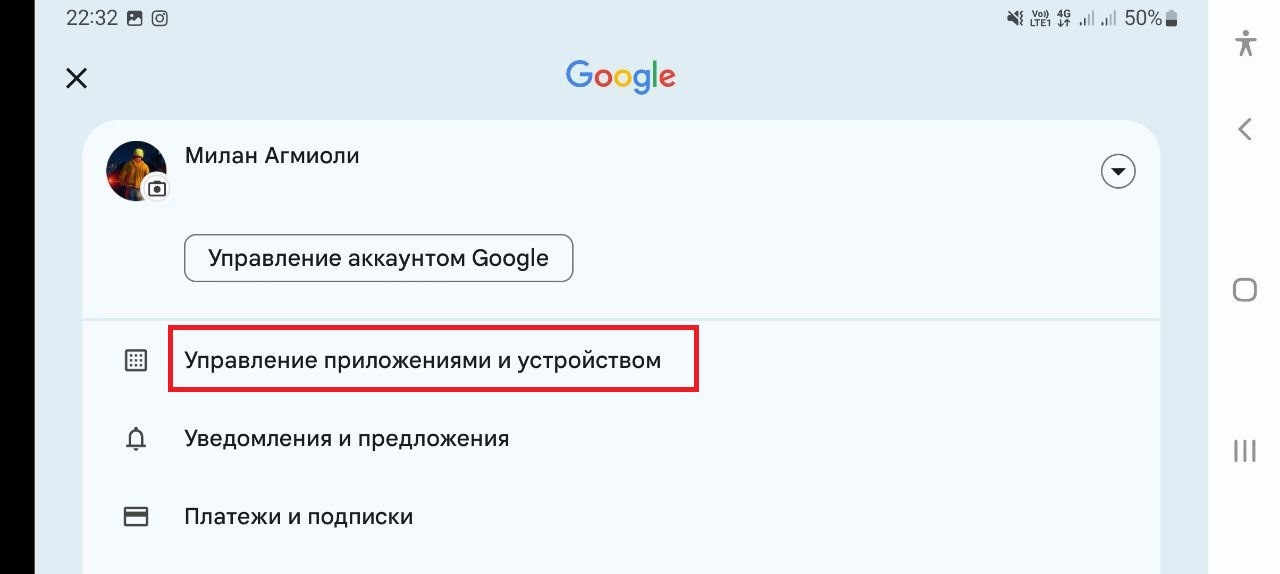Screen dimensions: 1280x574
Task: Tap the muted sound status icon
Action: point(1015,18)
